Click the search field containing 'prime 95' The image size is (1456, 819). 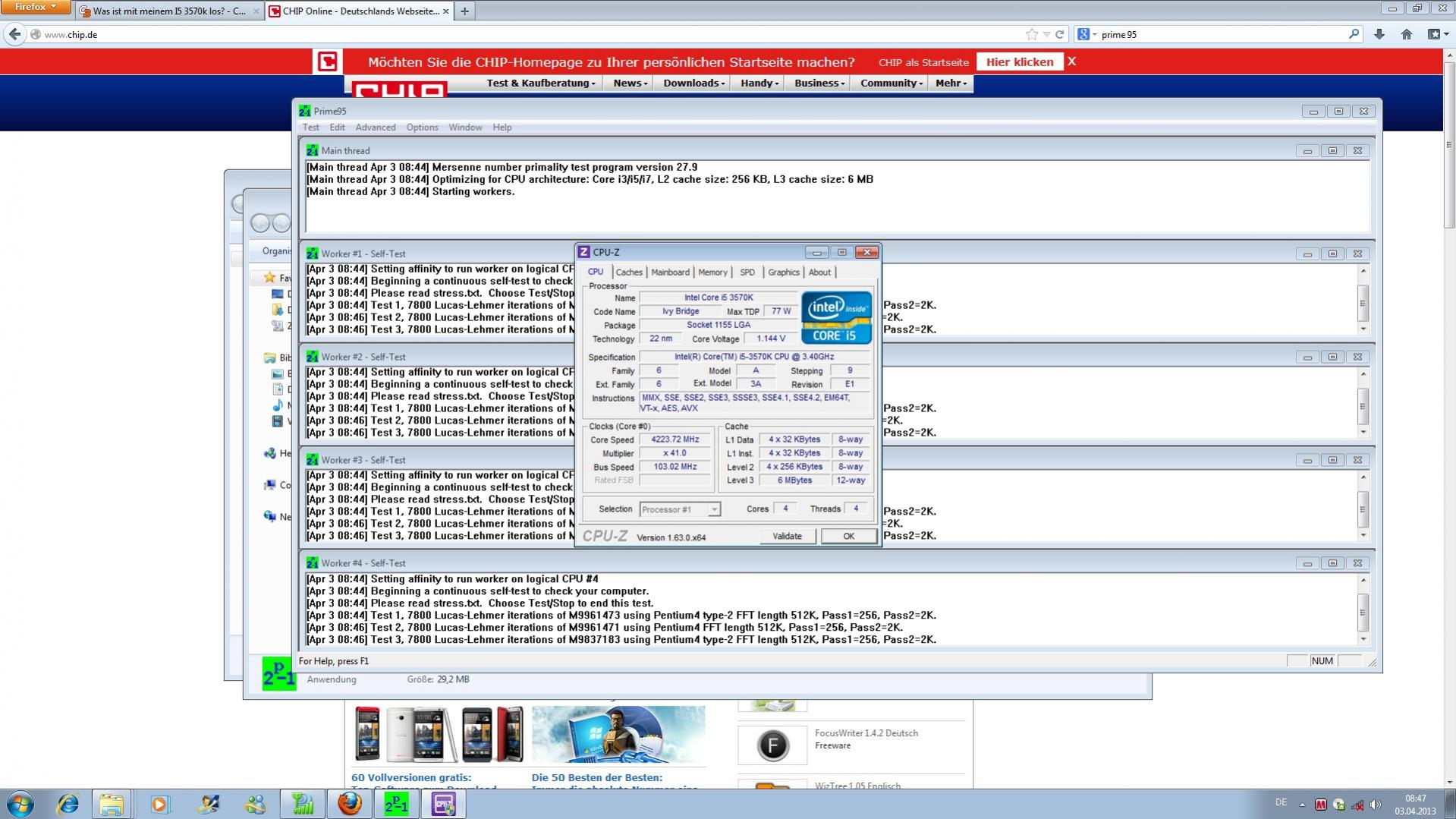point(1222,34)
